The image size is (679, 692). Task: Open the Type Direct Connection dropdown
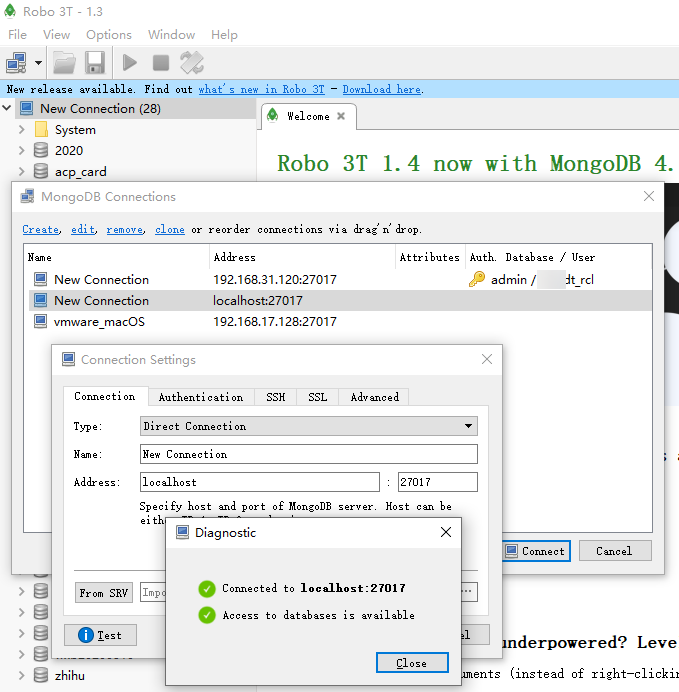coord(308,426)
